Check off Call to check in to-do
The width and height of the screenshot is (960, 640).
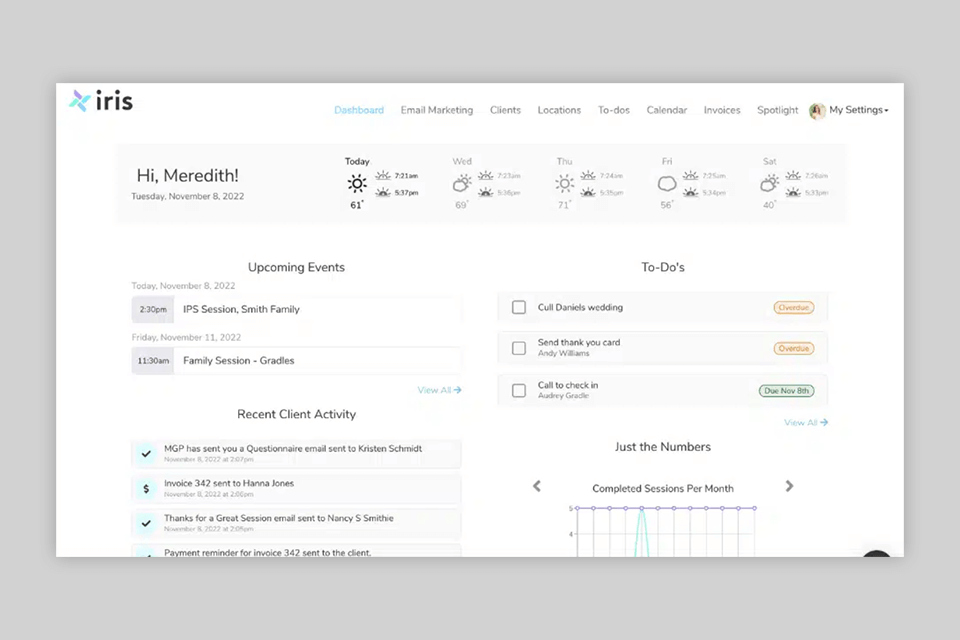(519, 390)
